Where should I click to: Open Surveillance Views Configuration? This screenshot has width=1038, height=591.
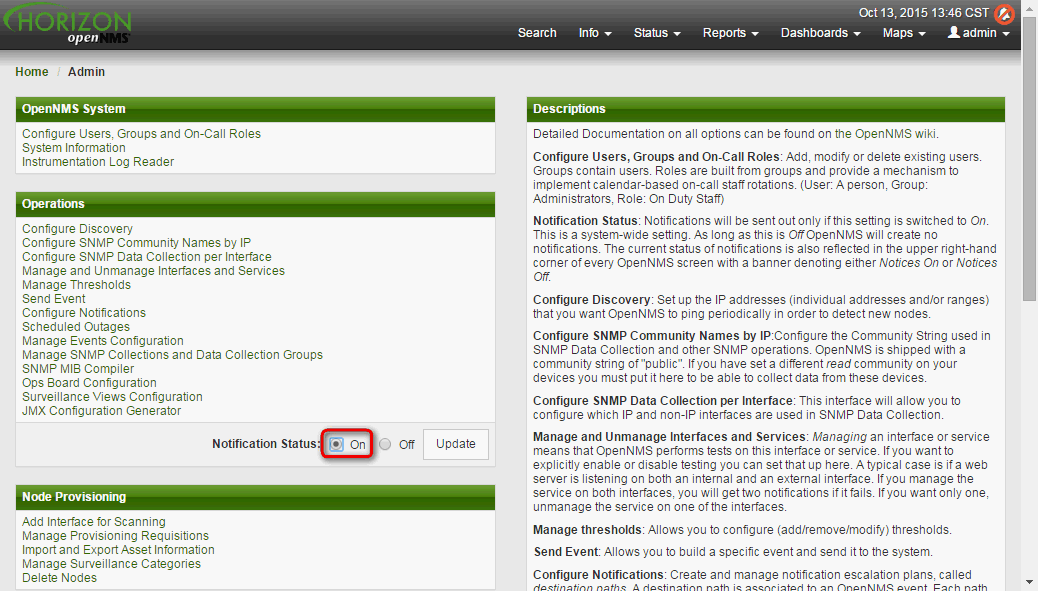point(112,396)
